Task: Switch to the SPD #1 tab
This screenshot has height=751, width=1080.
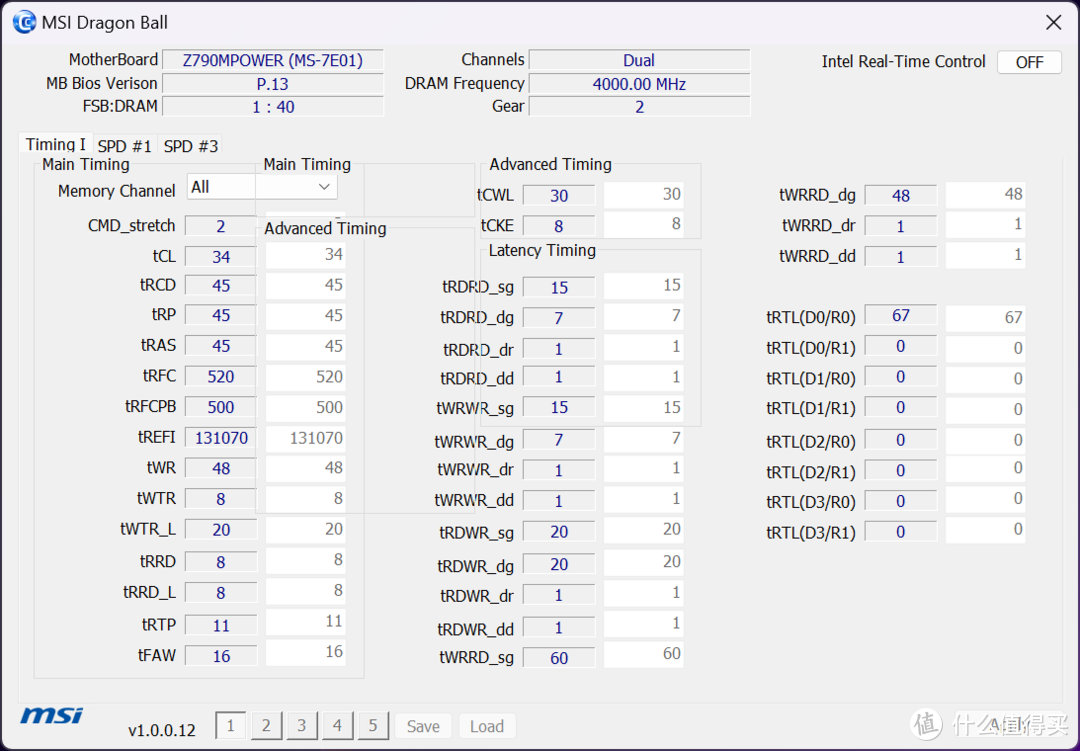Action: coord(124,146)
